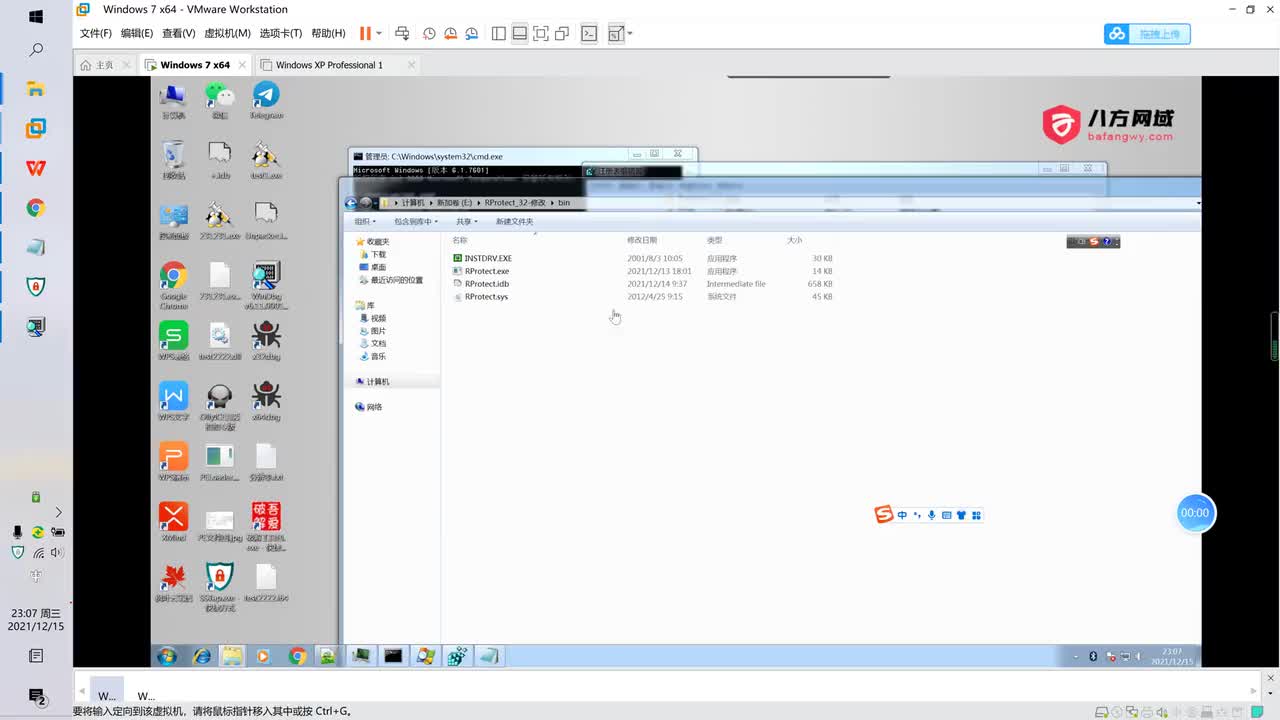Take a VM snapshot via clock icon
This screenshot has height=720, width=1280.
pos(429,33)
